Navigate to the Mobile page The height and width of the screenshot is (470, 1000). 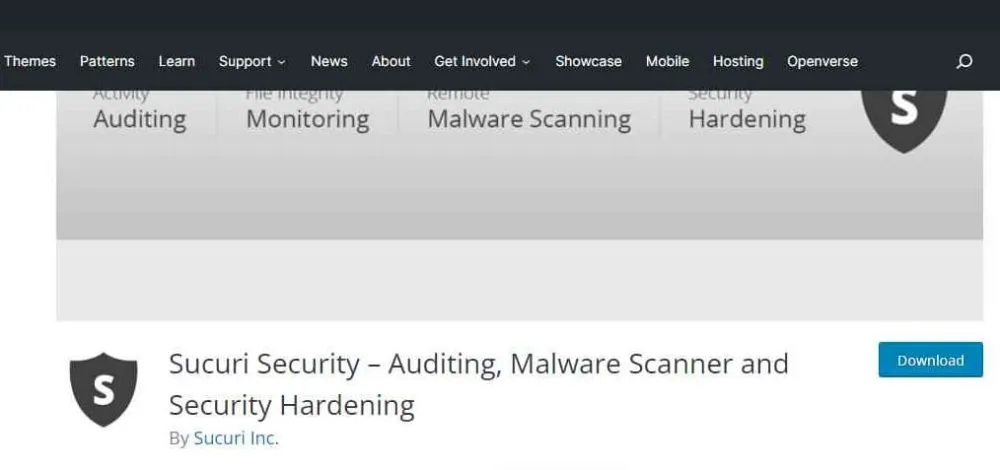pos(667,61)
